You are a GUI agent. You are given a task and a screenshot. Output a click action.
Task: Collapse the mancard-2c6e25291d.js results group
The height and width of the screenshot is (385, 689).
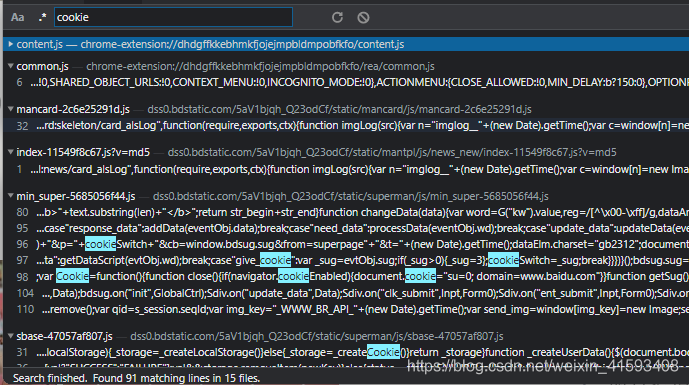[10, 109]
